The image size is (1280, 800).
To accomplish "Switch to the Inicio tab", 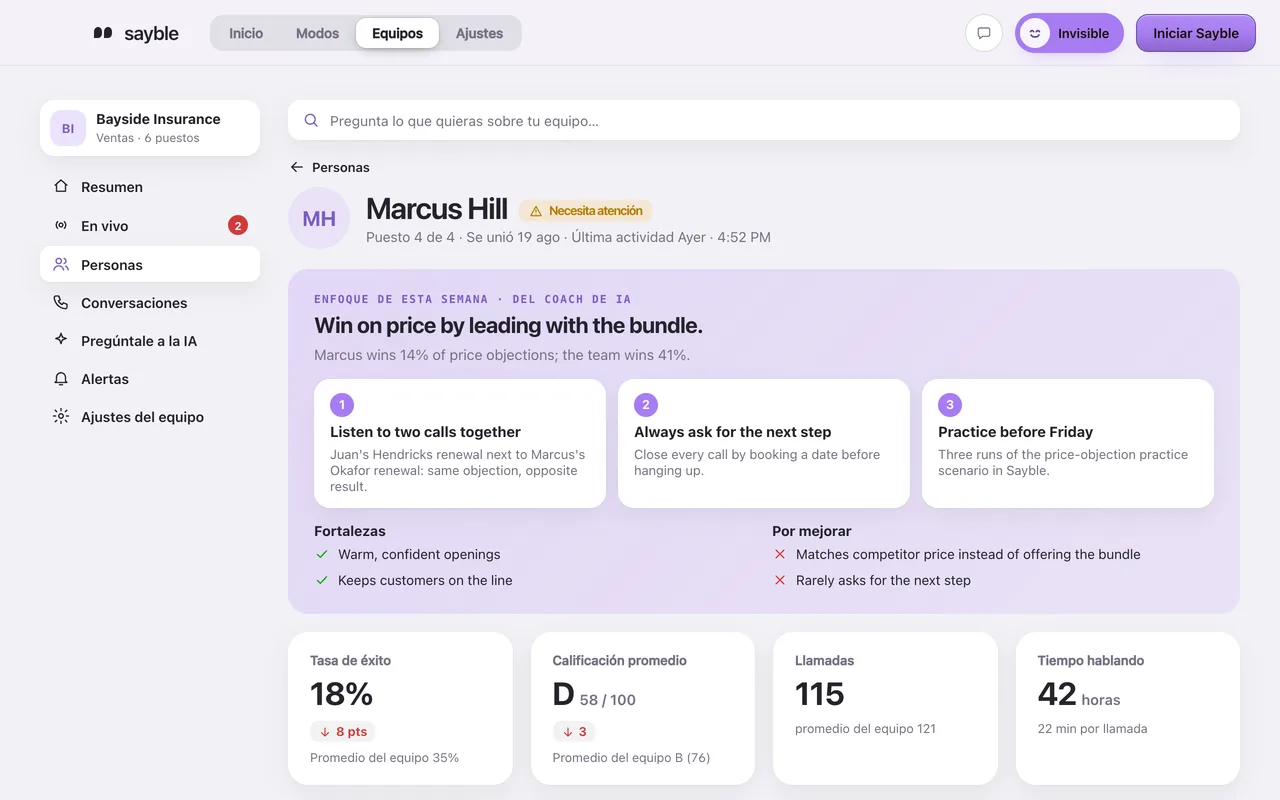I will point(246,33).
